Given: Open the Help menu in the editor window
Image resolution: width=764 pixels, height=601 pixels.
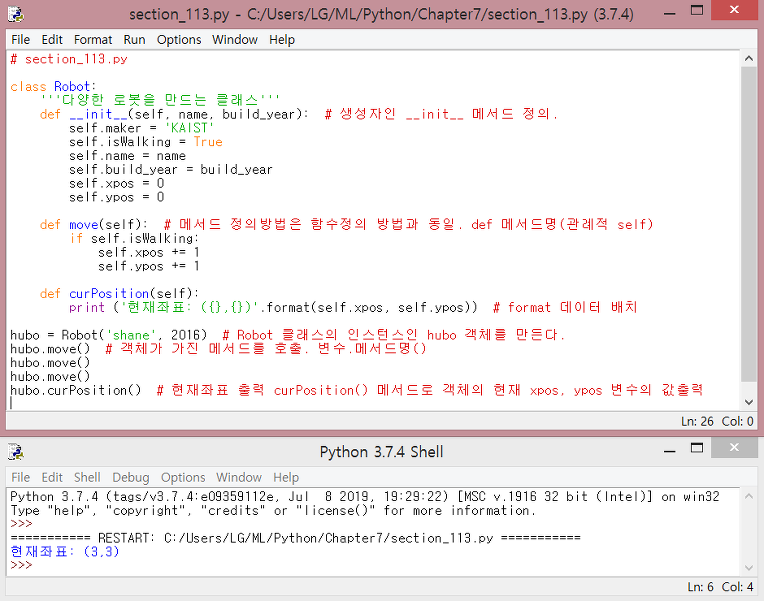Looking at the screenshot, I should tap(282, 39).
